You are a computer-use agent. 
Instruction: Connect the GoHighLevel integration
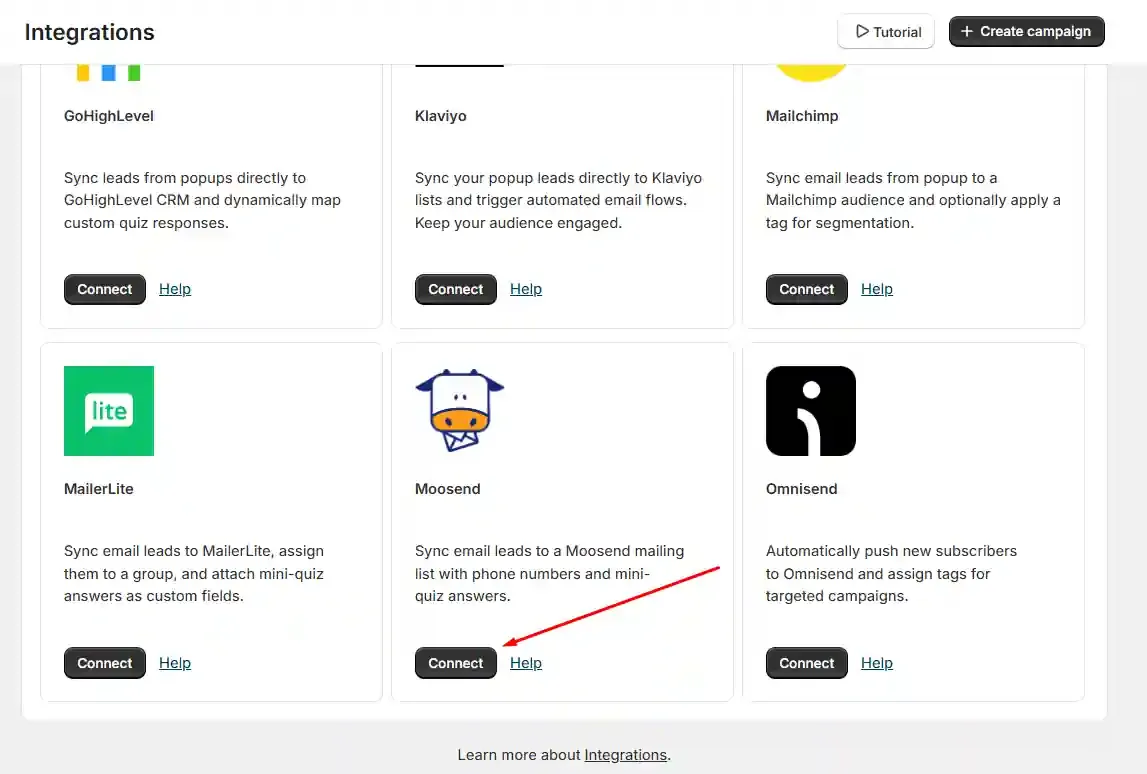[105, 289]
